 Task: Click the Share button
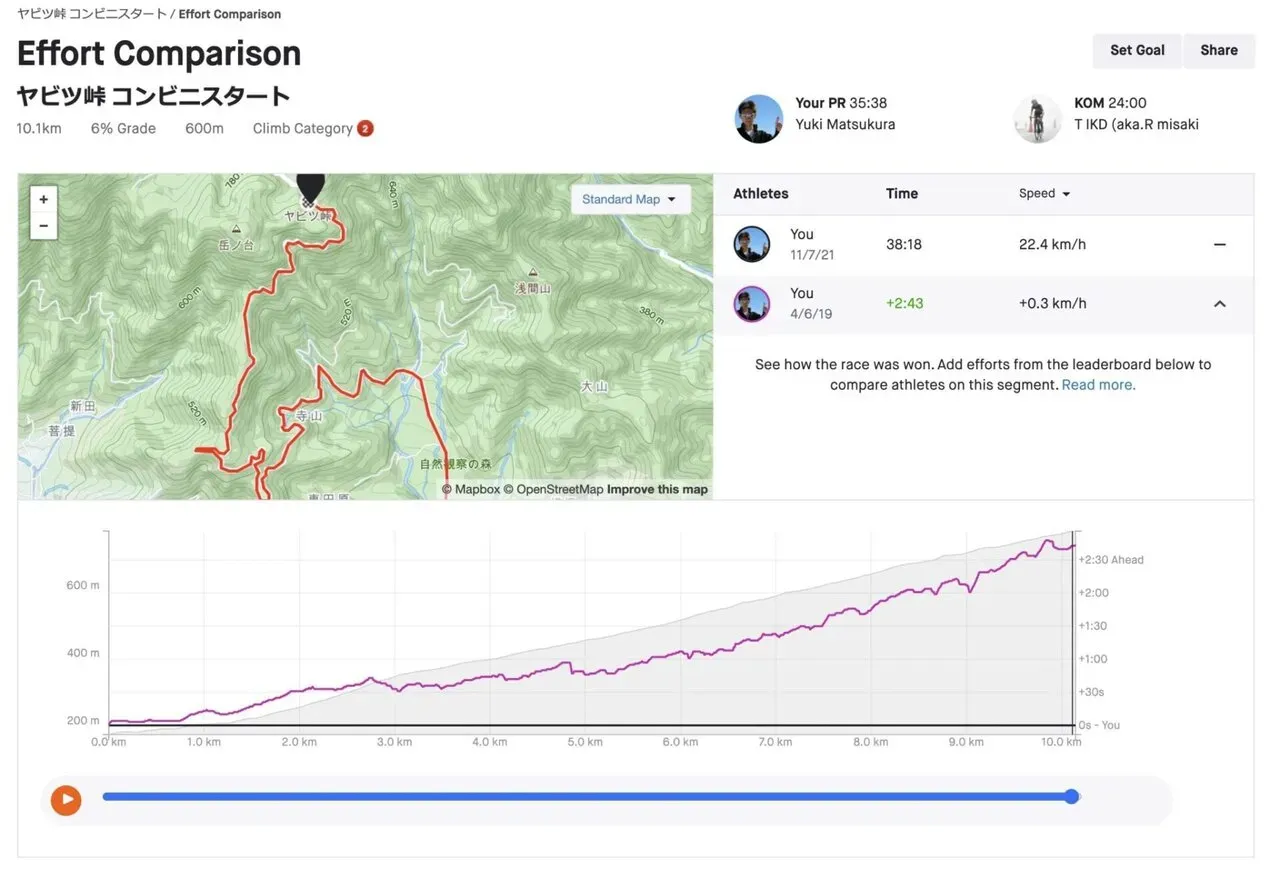click(1218, 50)
